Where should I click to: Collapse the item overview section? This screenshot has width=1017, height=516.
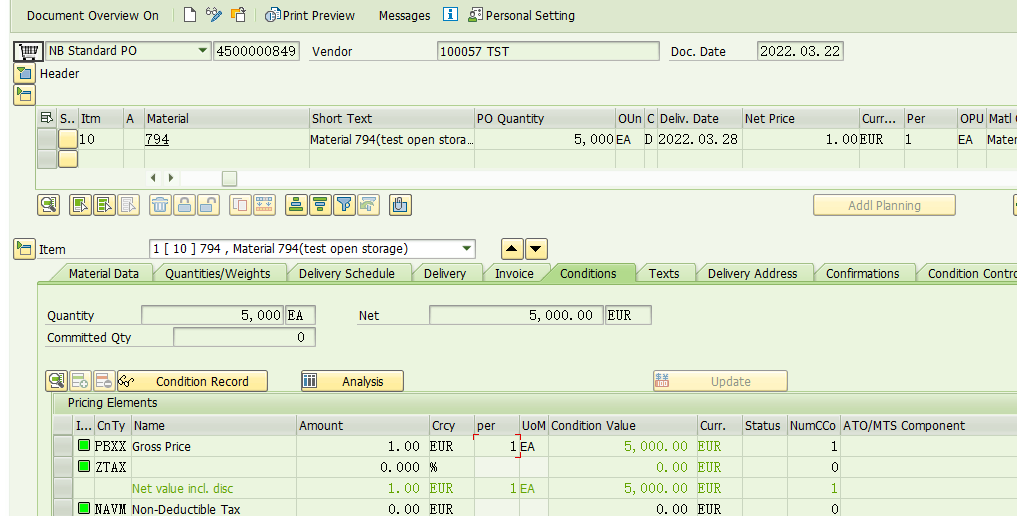pyautogui.click(x=25, y=95)
